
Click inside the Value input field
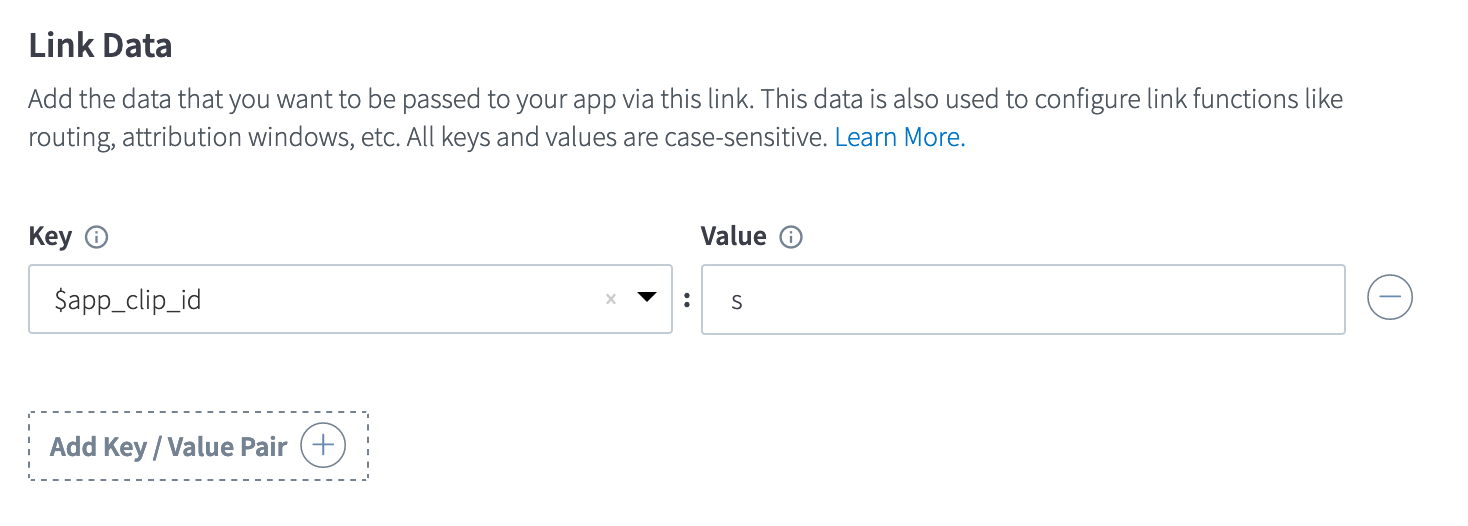coord(1023,299)
